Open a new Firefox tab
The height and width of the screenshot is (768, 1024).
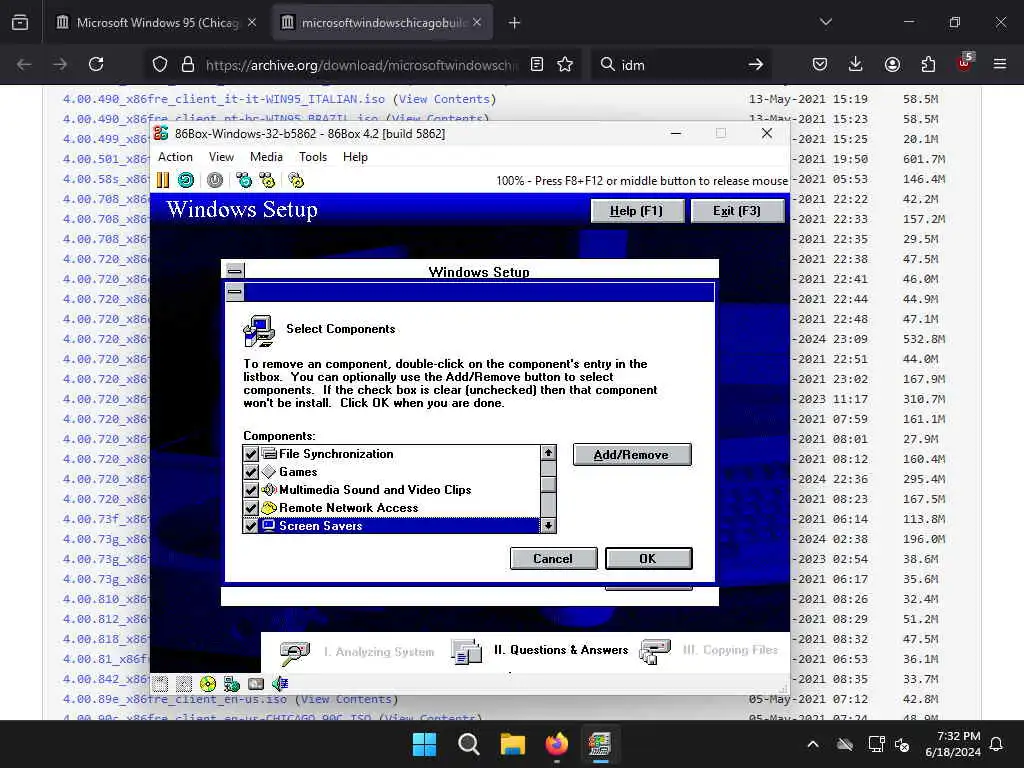[515, 22]
